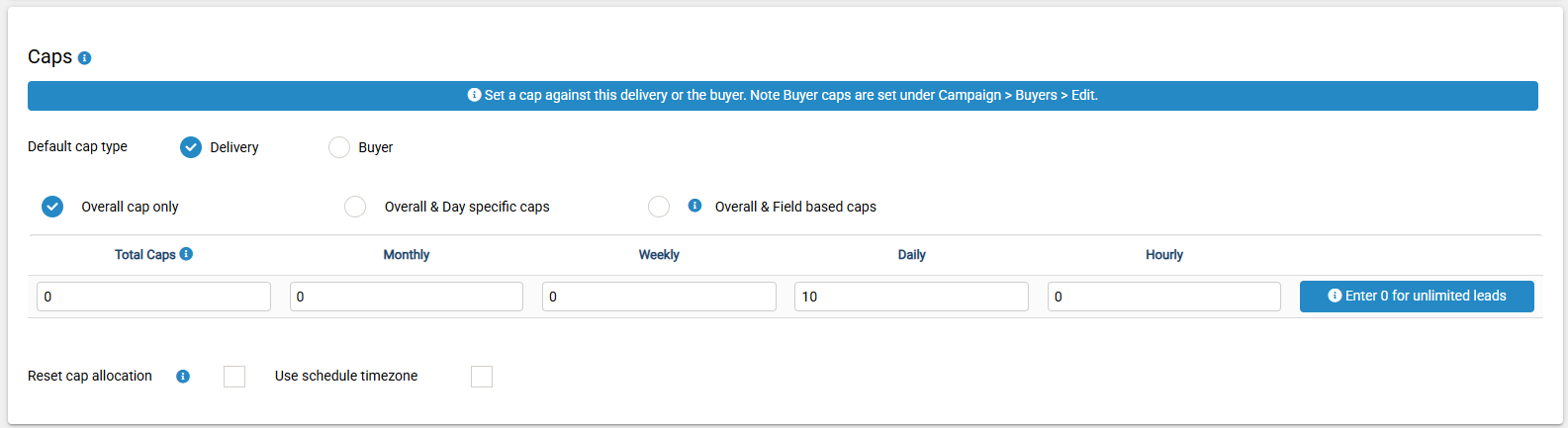Screen dimensions: 1568x428
Task: Choose Overall cap only option
Action: pyautogui.click(x=52, y=207)
